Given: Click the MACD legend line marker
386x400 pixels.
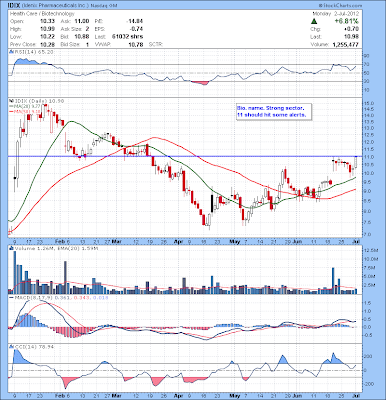Looking at the screenshot, I should click(x=11, y=297).
